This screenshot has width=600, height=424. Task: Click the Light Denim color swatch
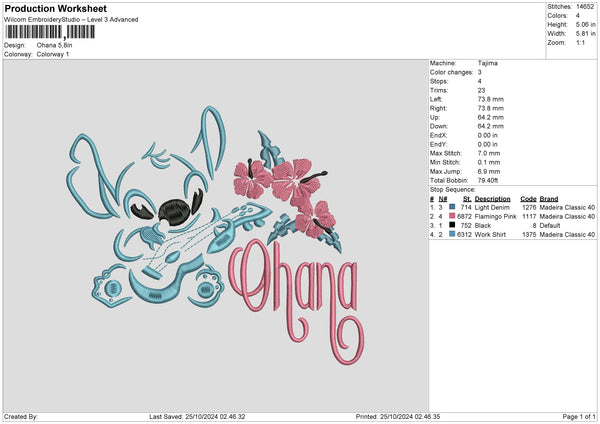(455, 207)
